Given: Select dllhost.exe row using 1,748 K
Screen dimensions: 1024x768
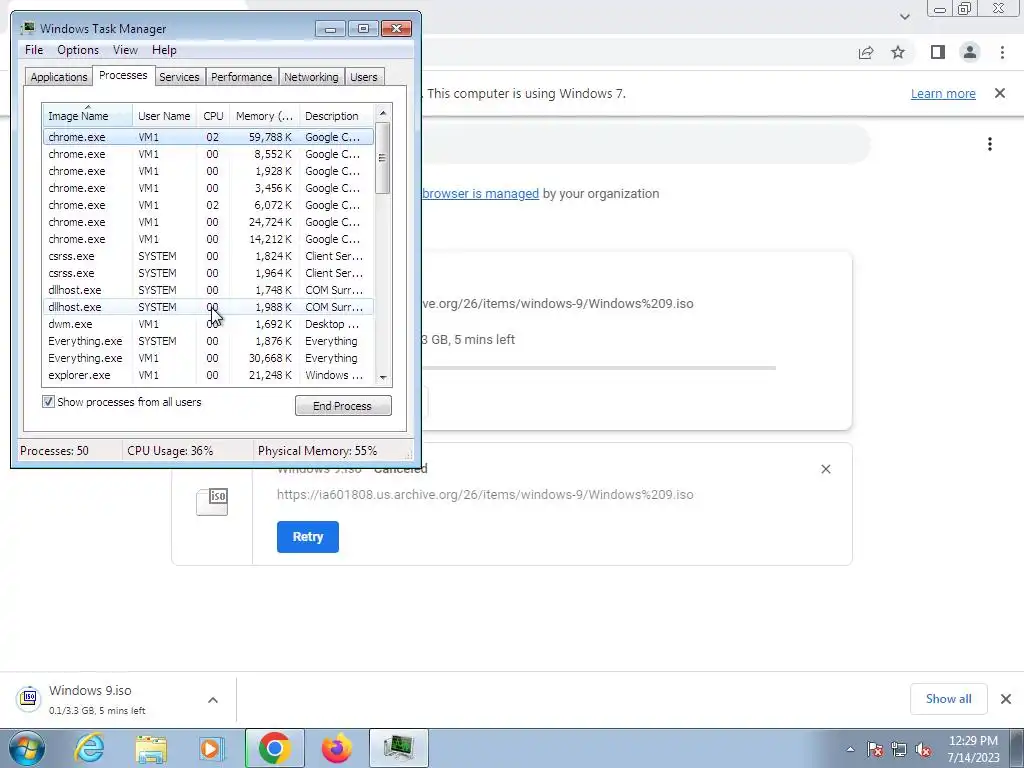Looking at the screenshot, I should tap(208, 290).
